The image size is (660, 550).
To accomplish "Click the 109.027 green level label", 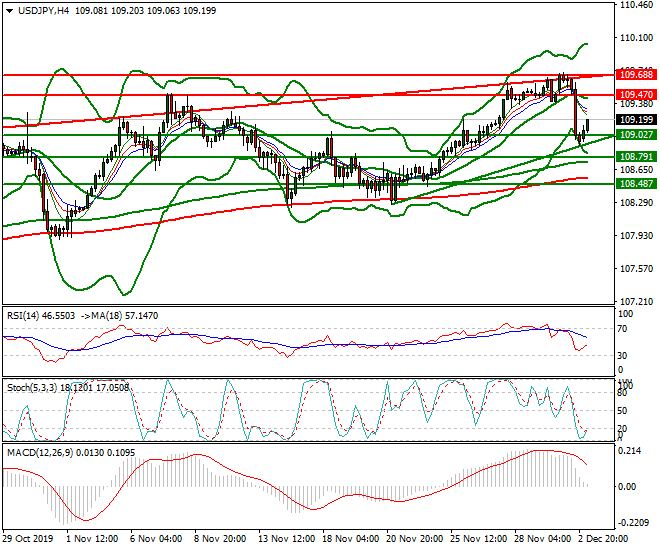I will [636, 135].
